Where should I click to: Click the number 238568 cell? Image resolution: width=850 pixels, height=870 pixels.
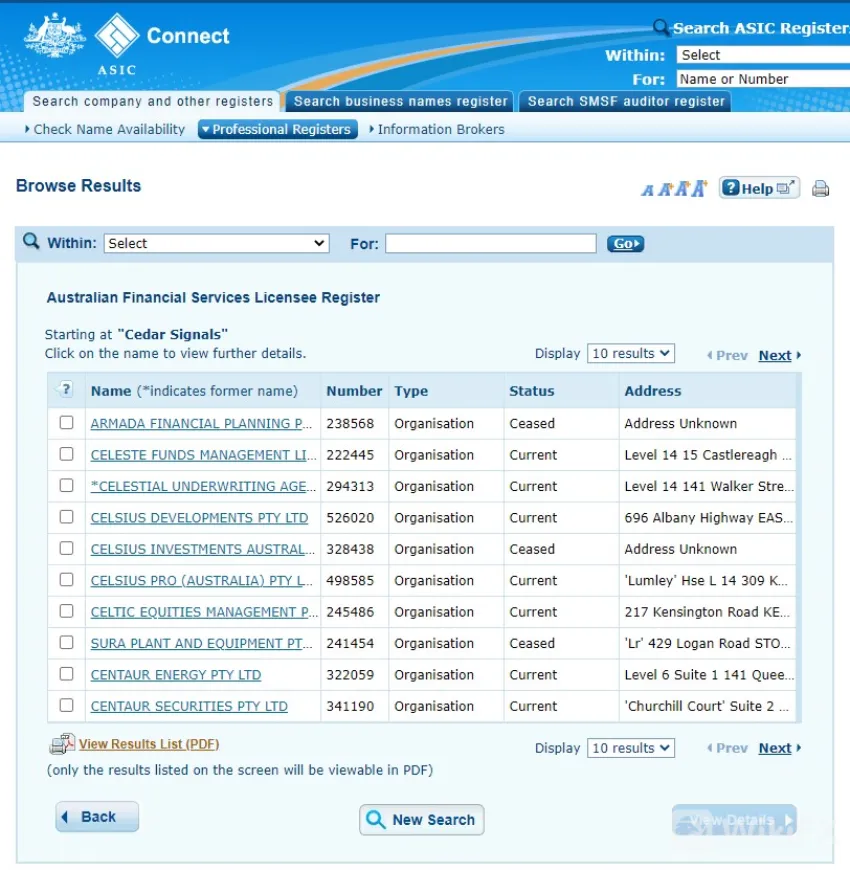pos(350,423)
